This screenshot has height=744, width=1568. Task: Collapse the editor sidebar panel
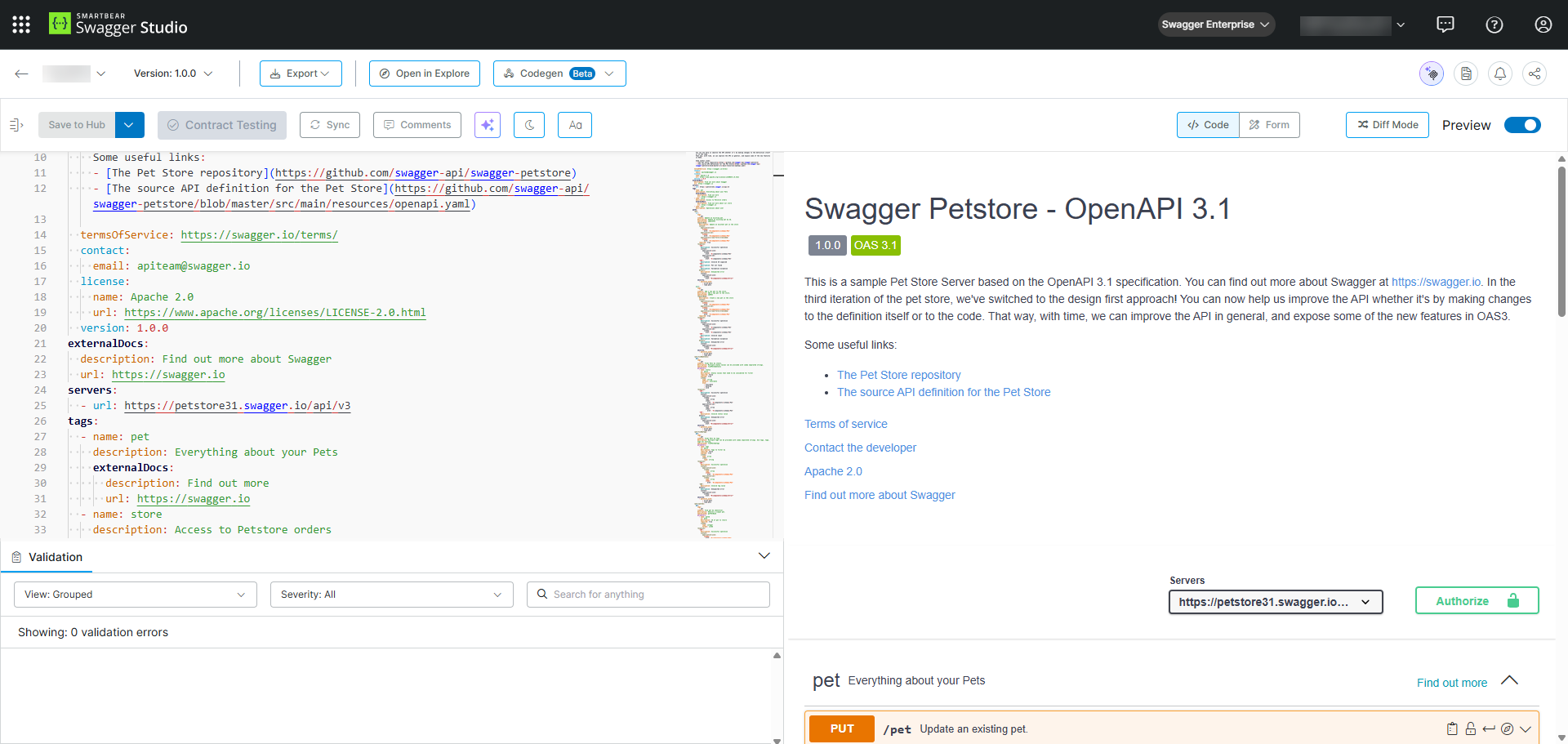tap(16, 124)
